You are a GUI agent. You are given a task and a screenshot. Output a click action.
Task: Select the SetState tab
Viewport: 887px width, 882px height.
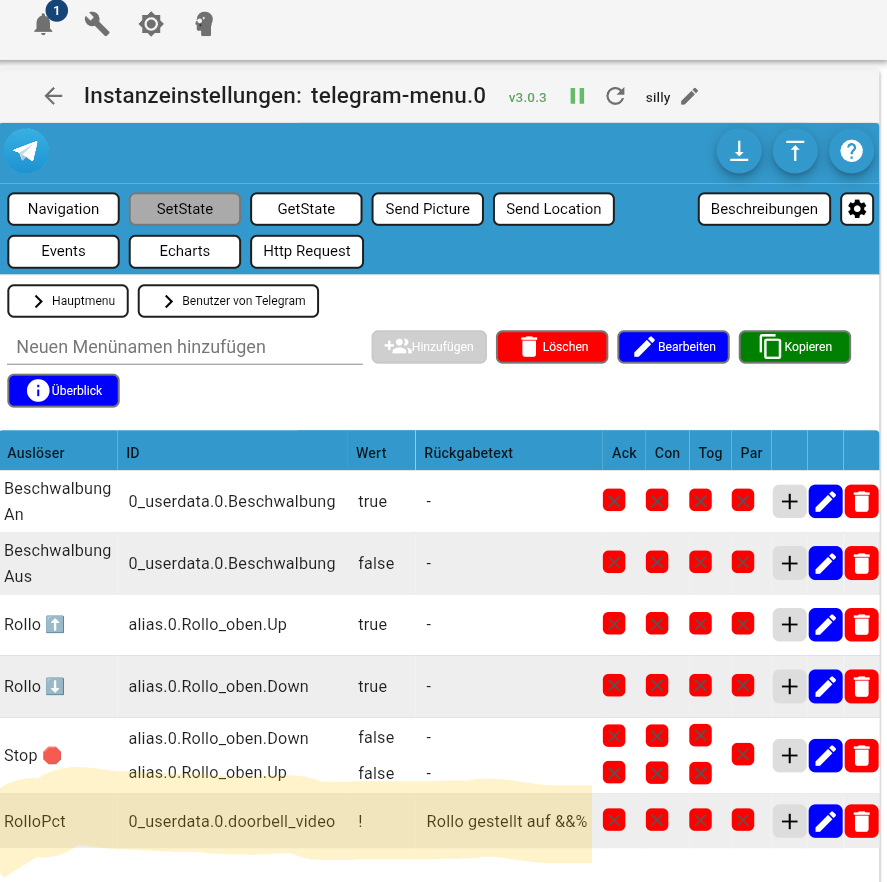tap(185, 209)
